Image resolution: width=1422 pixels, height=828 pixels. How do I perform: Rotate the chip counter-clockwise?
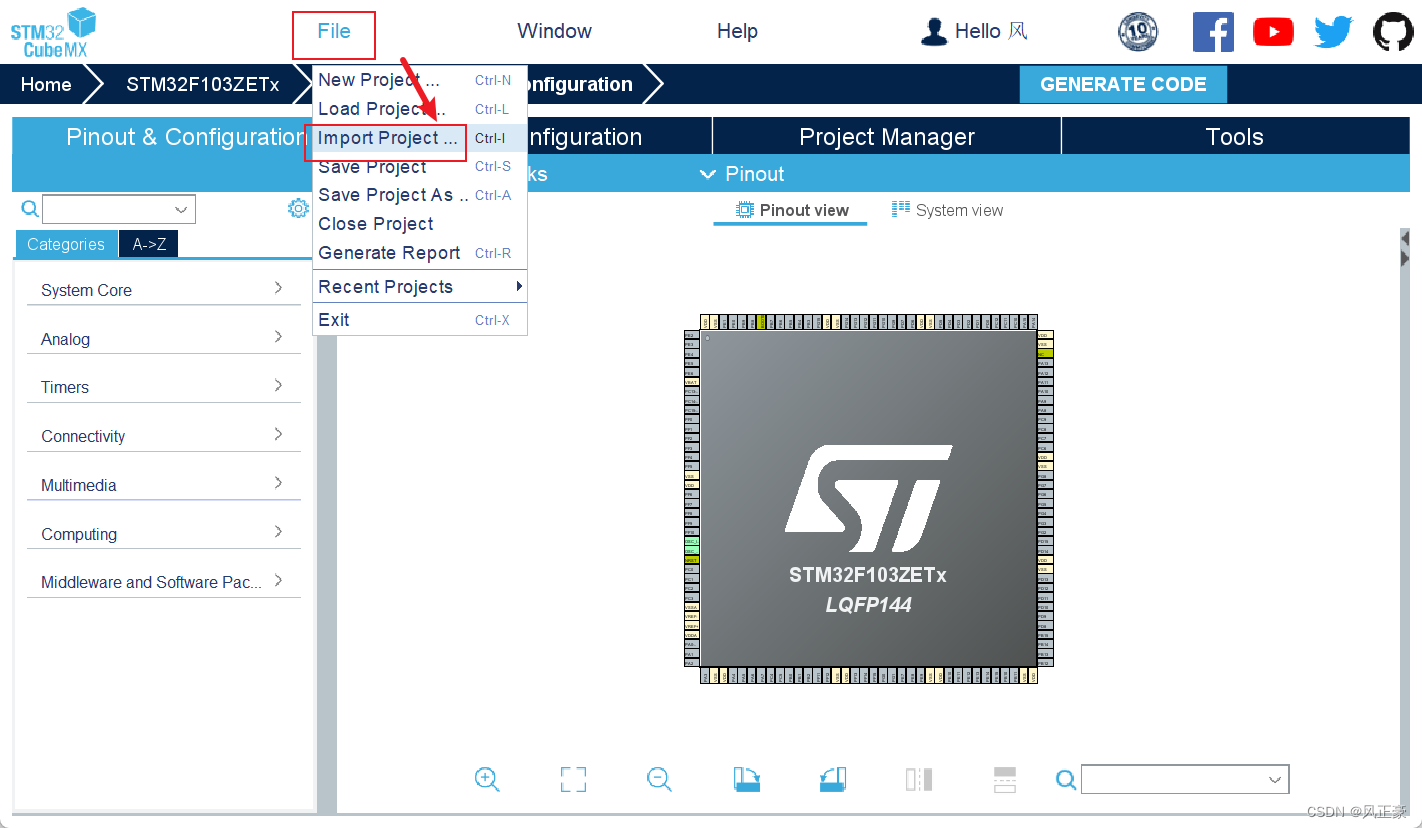coord(832,779)
